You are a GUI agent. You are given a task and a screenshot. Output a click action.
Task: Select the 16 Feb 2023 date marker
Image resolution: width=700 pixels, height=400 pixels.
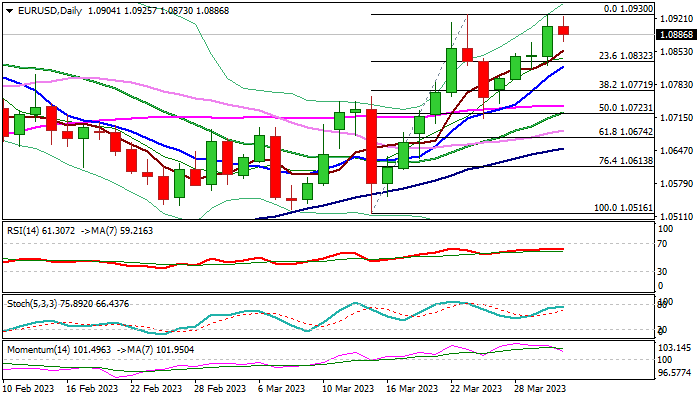92,389
